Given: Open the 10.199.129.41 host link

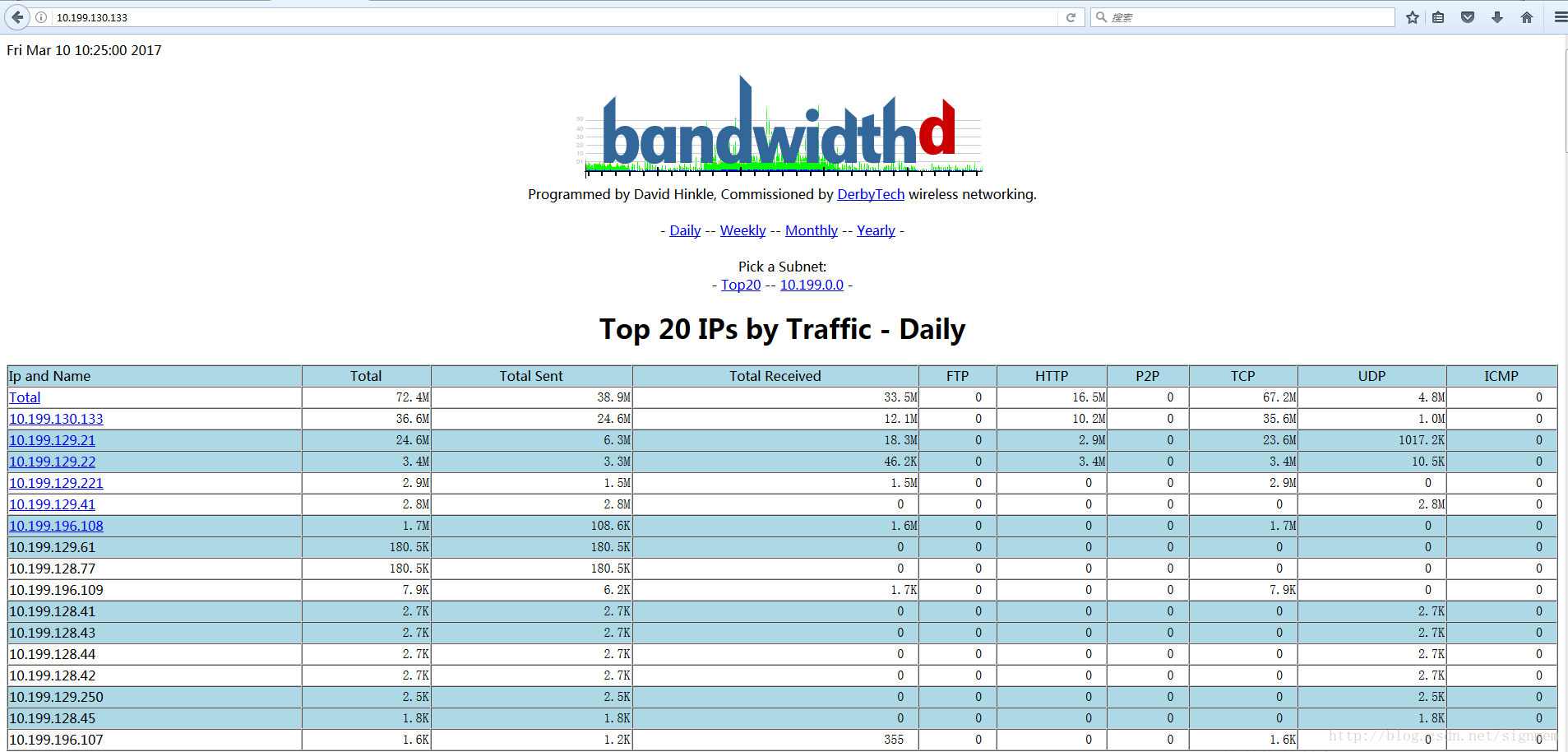Looking at the screenshot, I should click(52, 504).
